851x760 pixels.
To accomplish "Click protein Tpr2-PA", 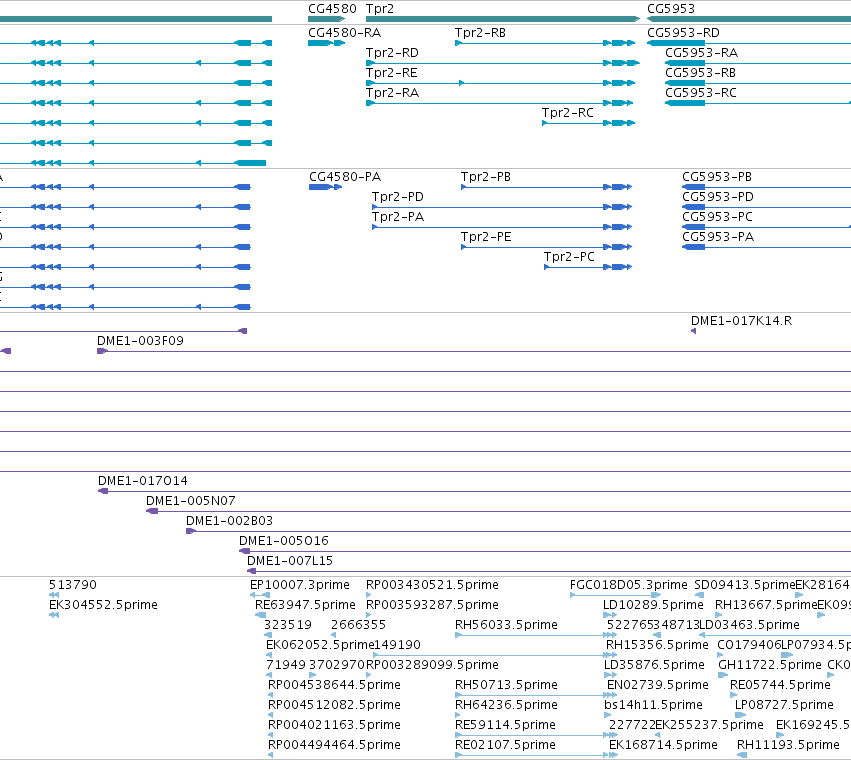I will [x=398, y=217].
